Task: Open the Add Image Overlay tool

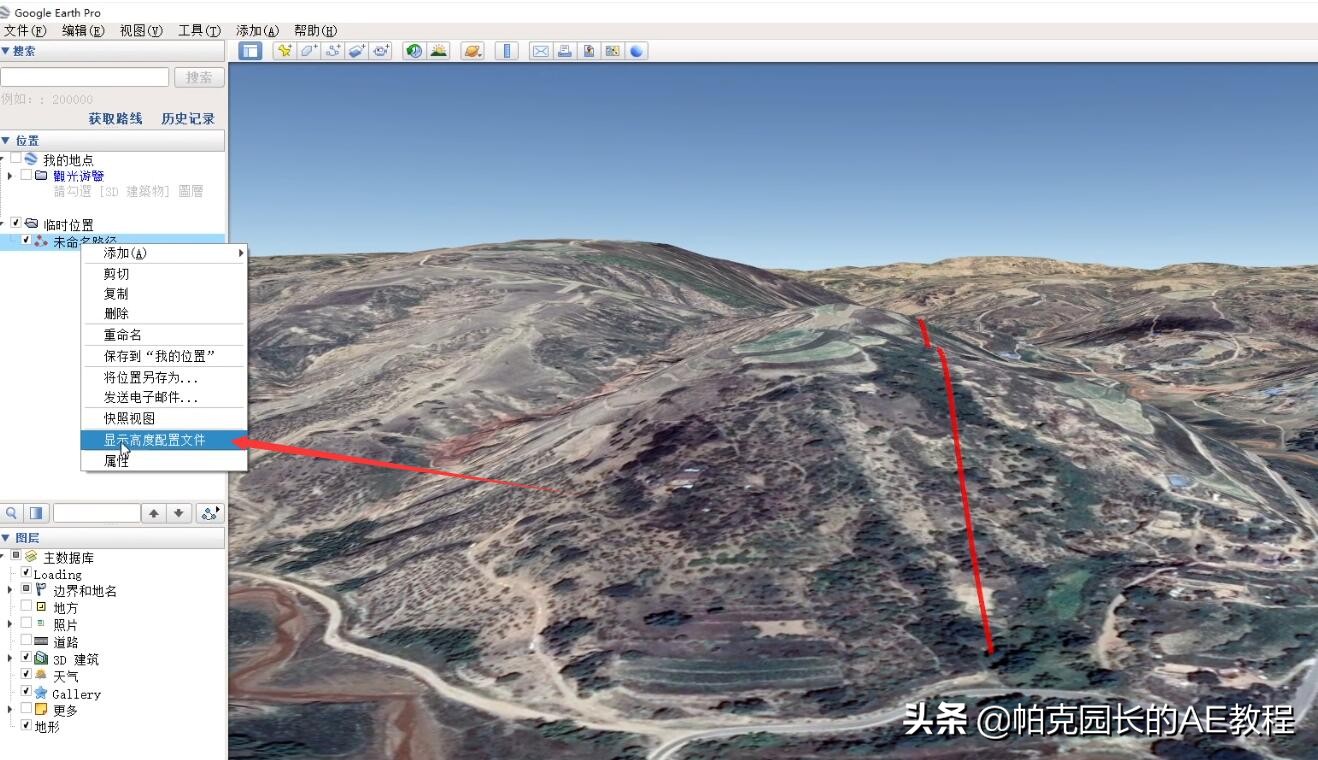Action: (357, 50)
